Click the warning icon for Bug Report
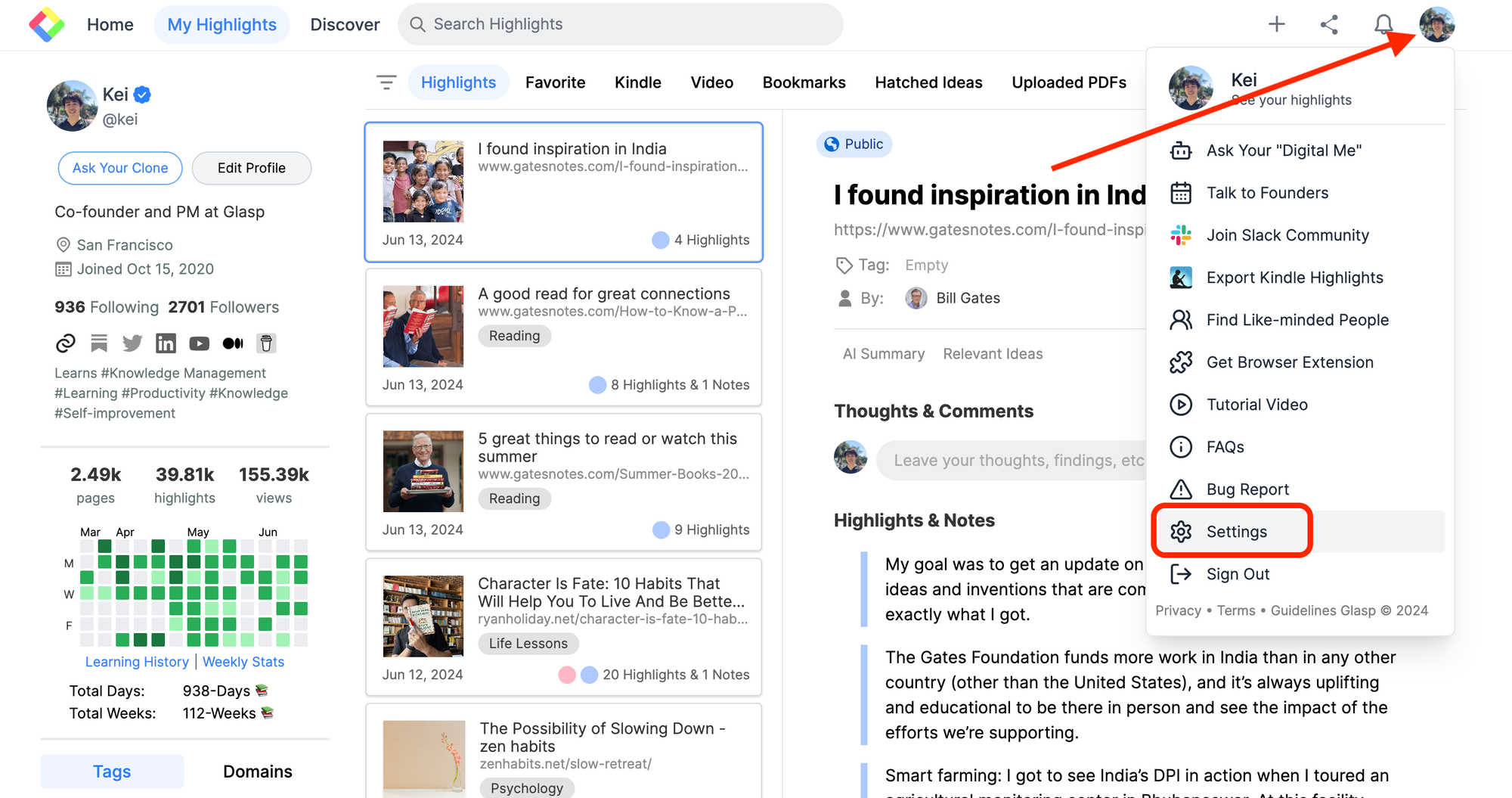Viewport: 1512px width, 798px height. pyautogui.click(x=1181, y=489)
